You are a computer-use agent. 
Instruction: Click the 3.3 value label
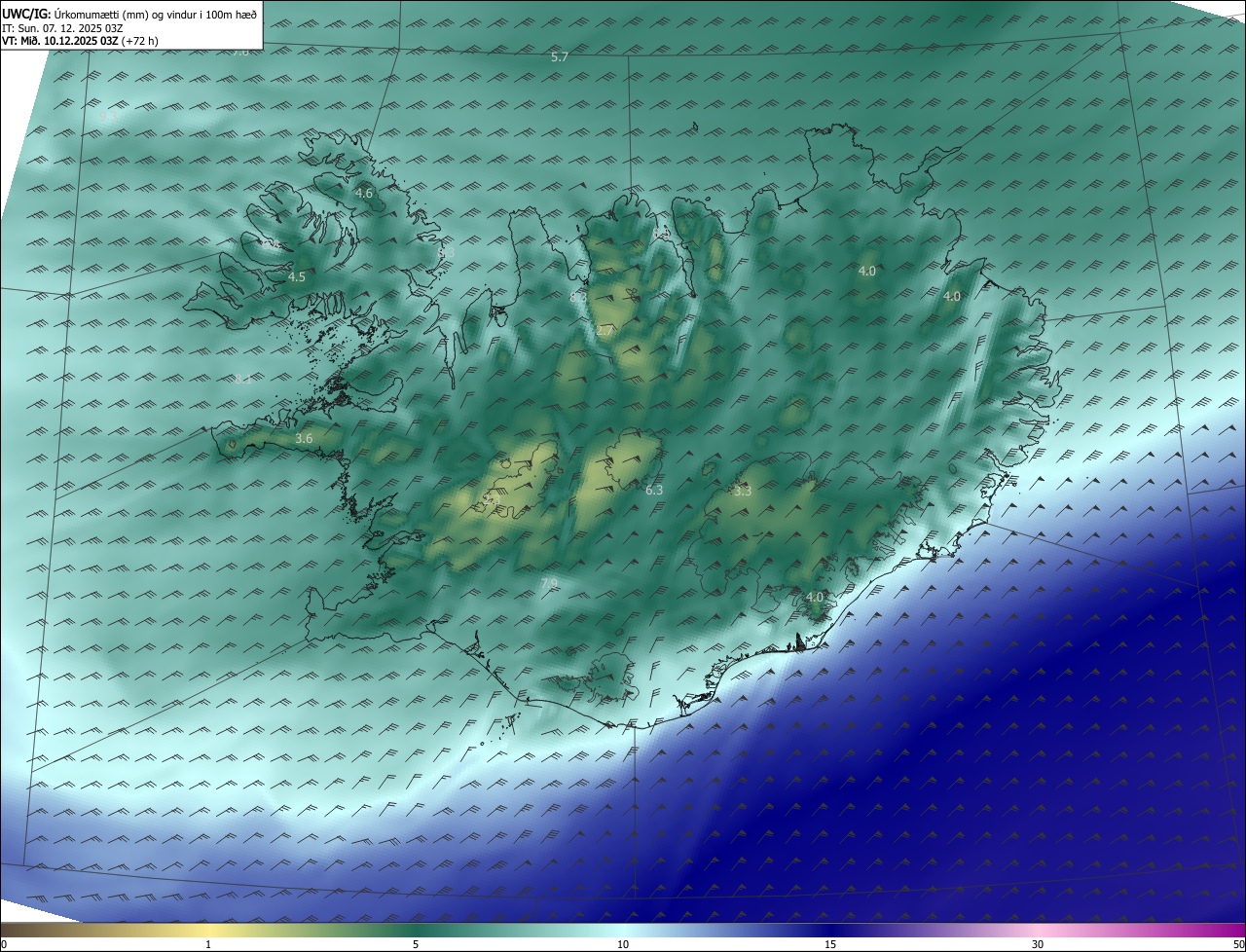click(x=743, y=492)
